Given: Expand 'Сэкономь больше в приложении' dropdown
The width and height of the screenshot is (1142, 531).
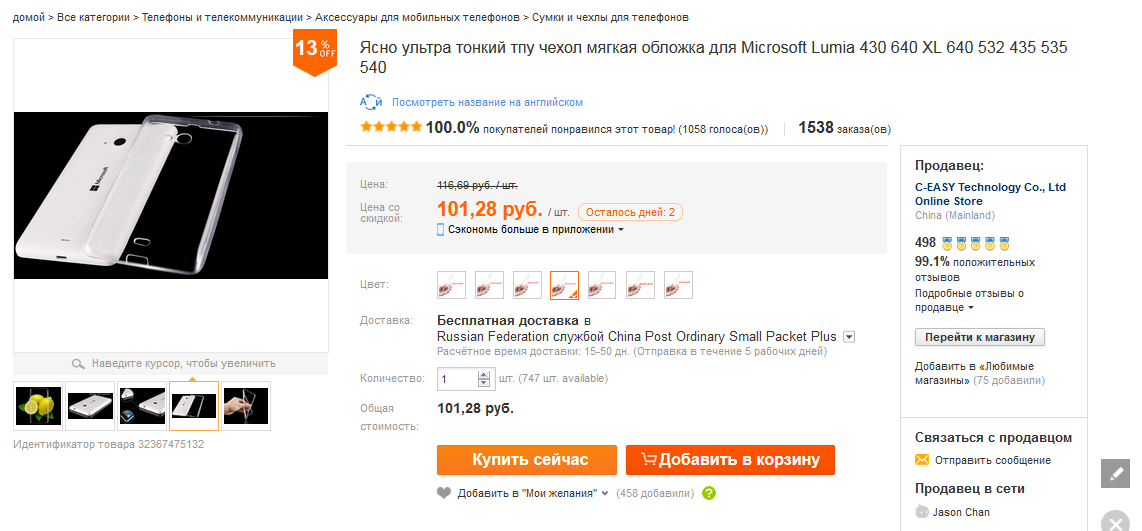Looking at the screenshot, I should point(621,230).
